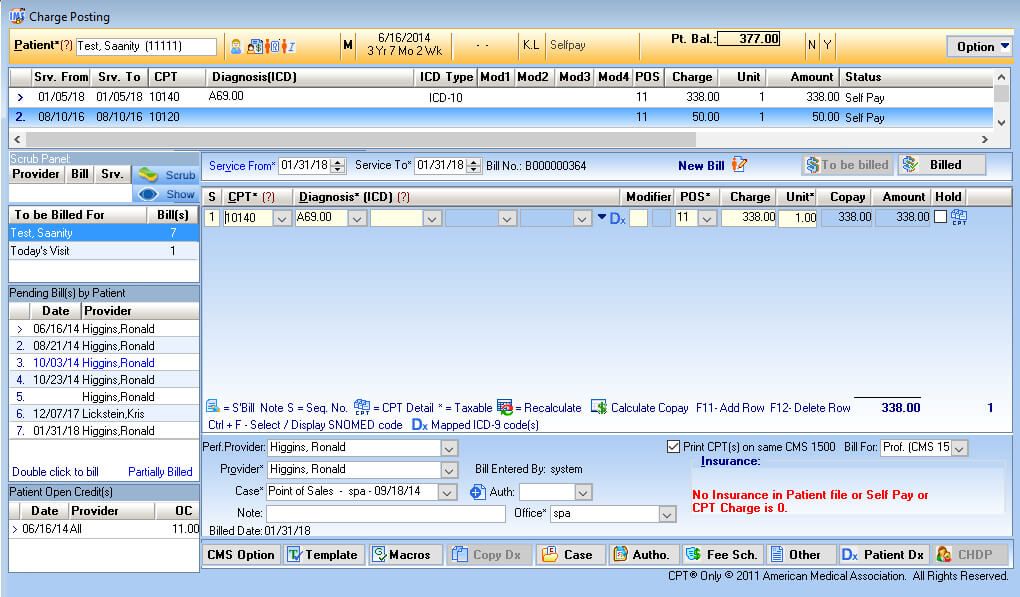The width and height of the screenshot is (1020, 597).
Task: Click the small arrow before Dx in row
Action: coord(602,217)
